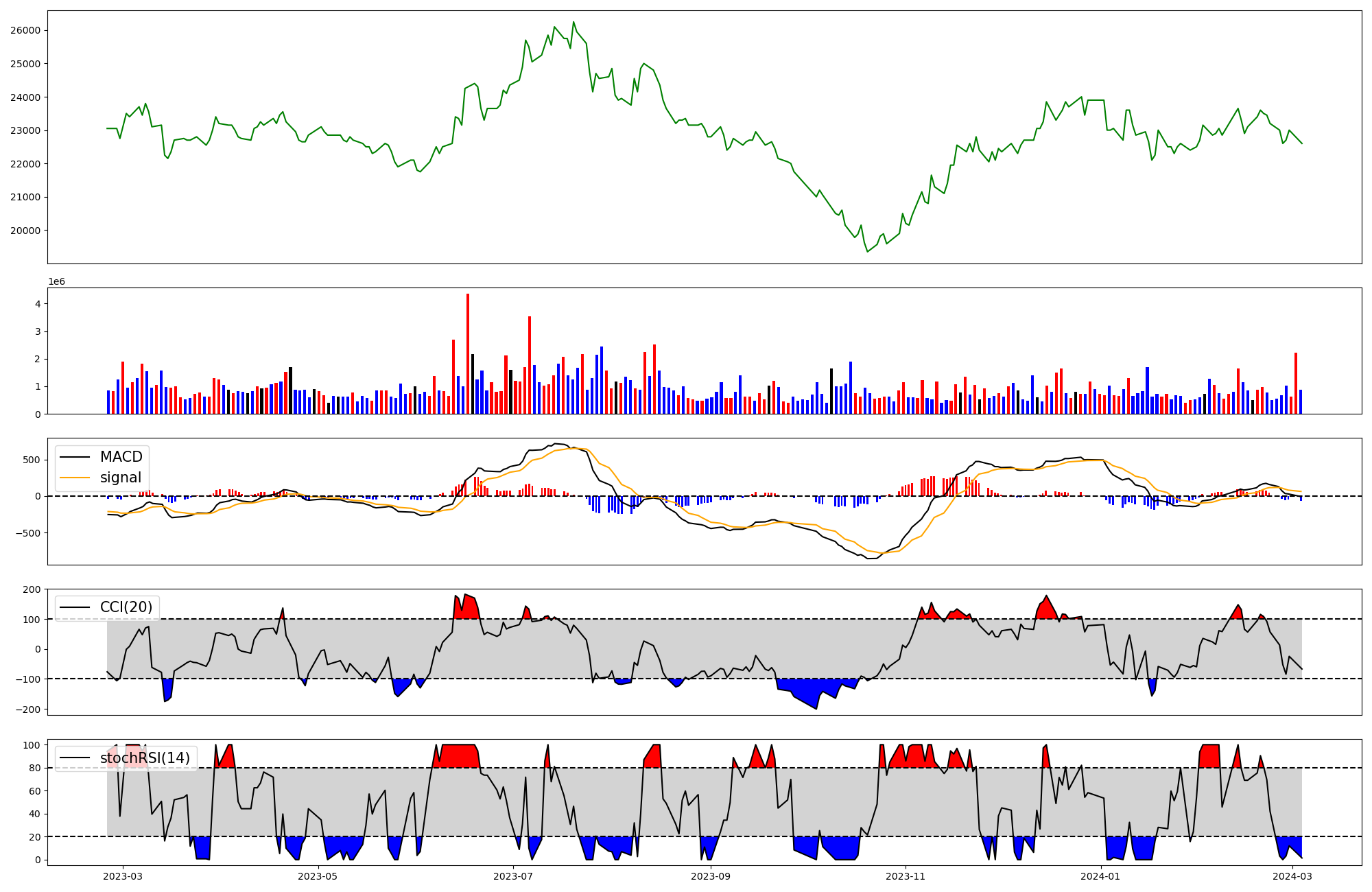Click the 2023-03 date tick label
The width and height of the screenshot is (1372, 892).
pos(123,876)
